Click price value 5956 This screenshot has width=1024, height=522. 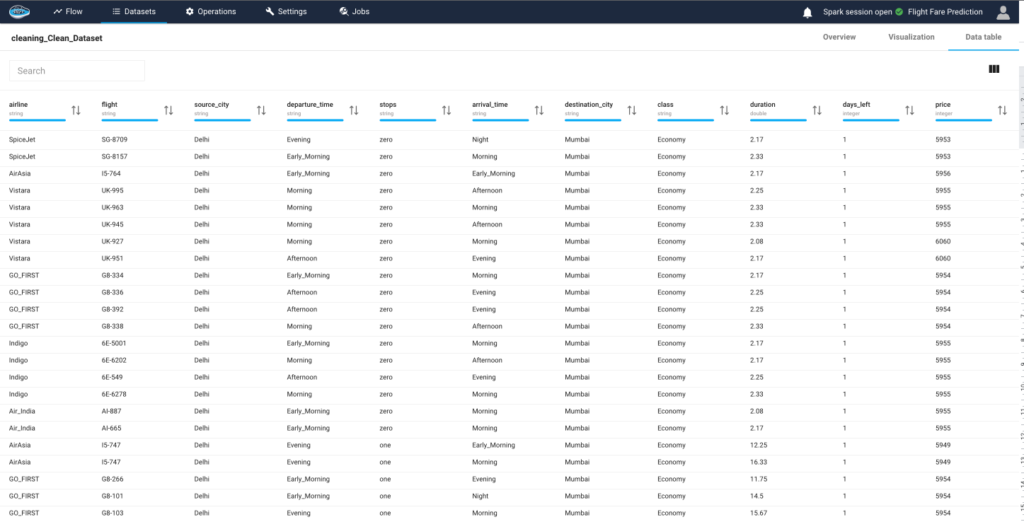[x=943, y=174]
